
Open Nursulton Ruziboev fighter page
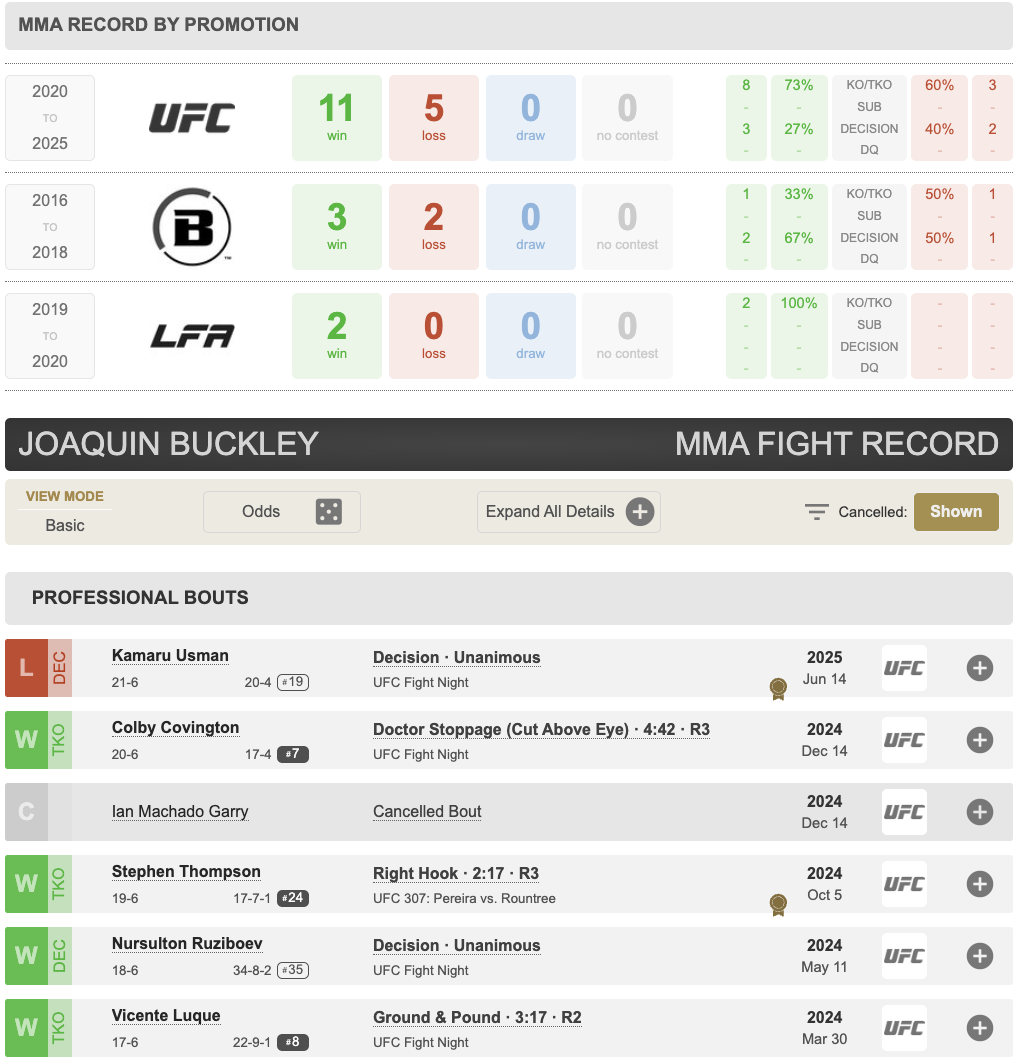click(187, 944)
